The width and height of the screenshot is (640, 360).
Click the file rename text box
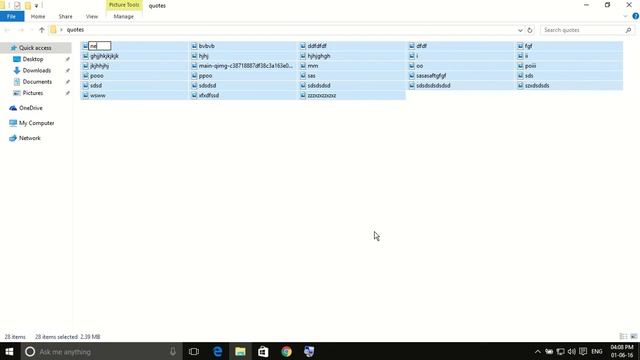click(100, 46)
